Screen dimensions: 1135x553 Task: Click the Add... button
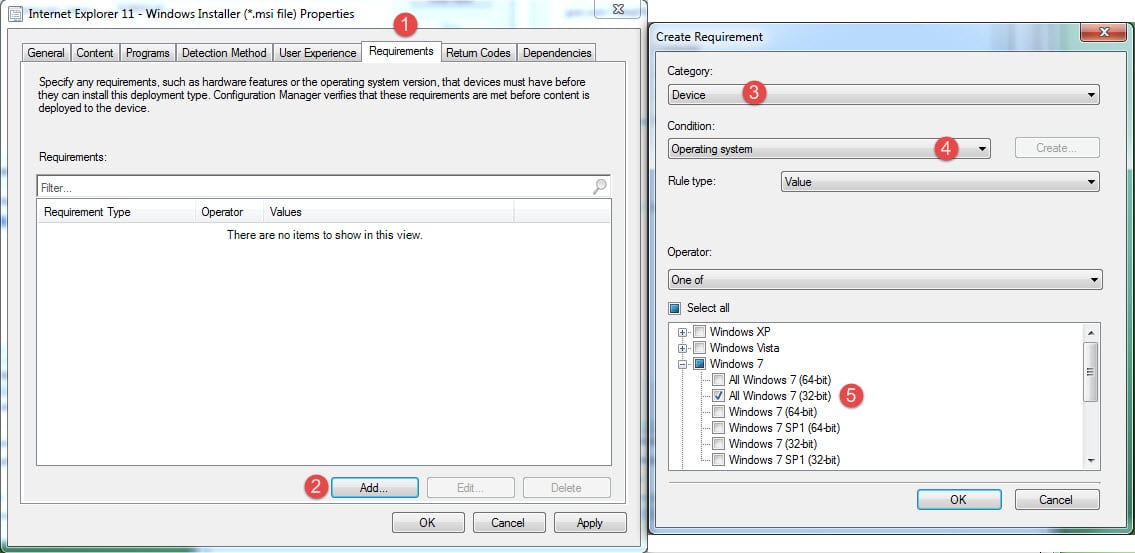pyautogui.click(x=374, y=488)
